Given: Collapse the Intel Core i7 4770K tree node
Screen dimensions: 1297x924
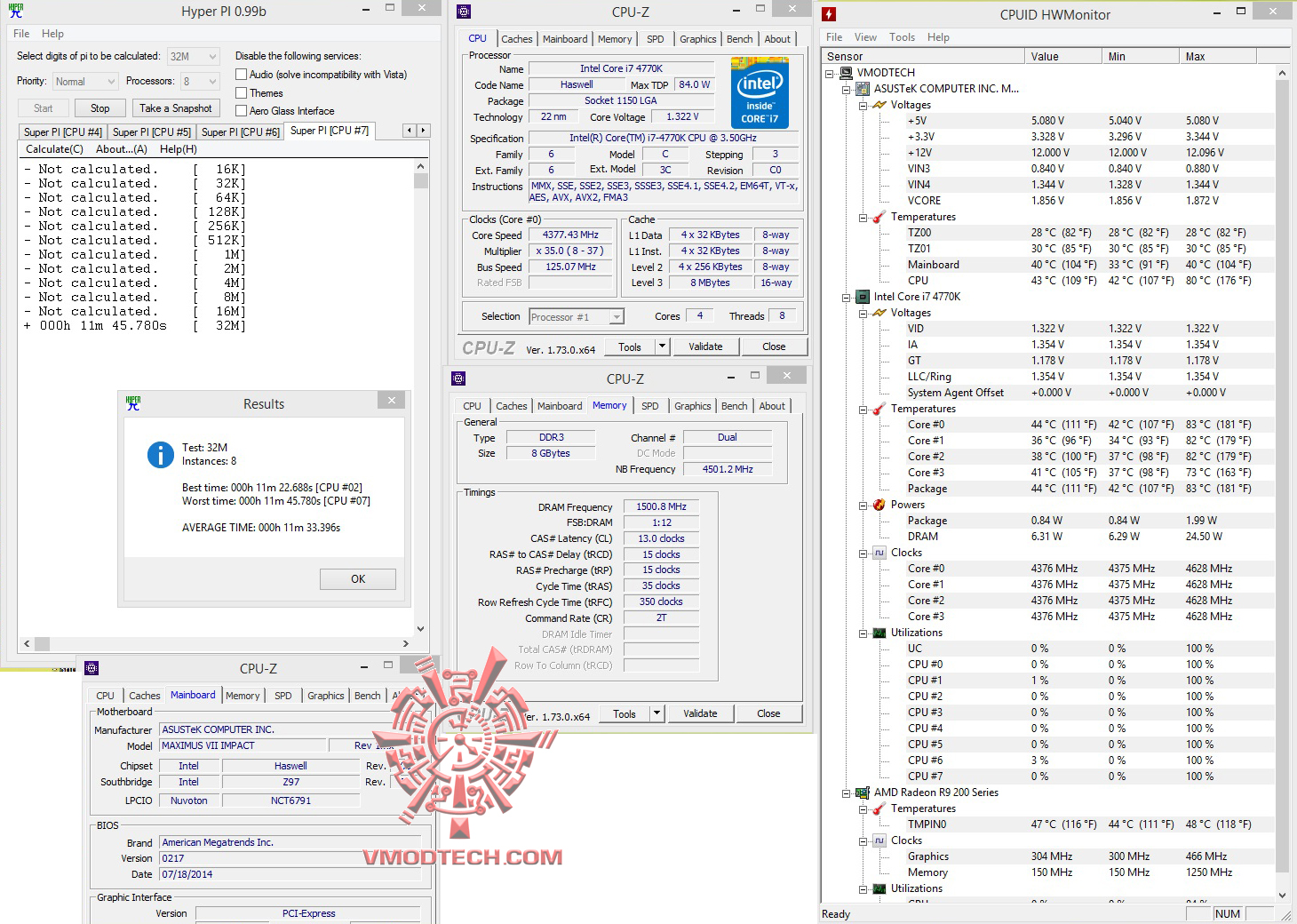Looking at the screenshot, I should click(846, 297).
